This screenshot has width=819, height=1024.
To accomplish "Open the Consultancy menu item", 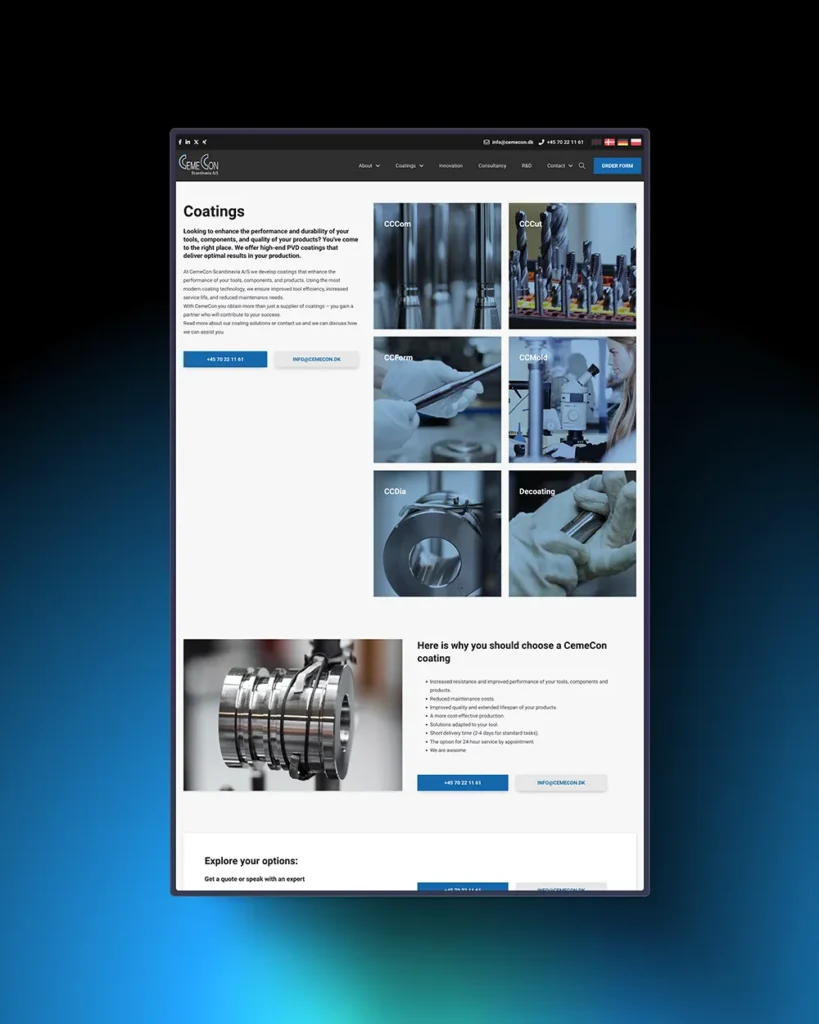I will [492, 166].
